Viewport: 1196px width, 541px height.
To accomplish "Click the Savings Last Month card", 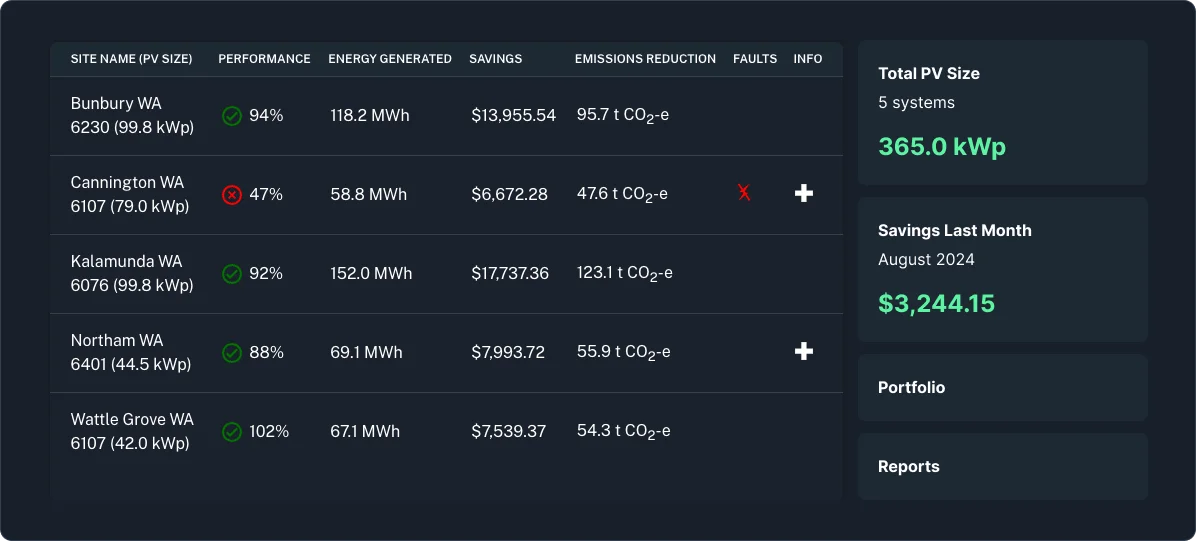I will pyautogui.click(x=1002, y=269).
